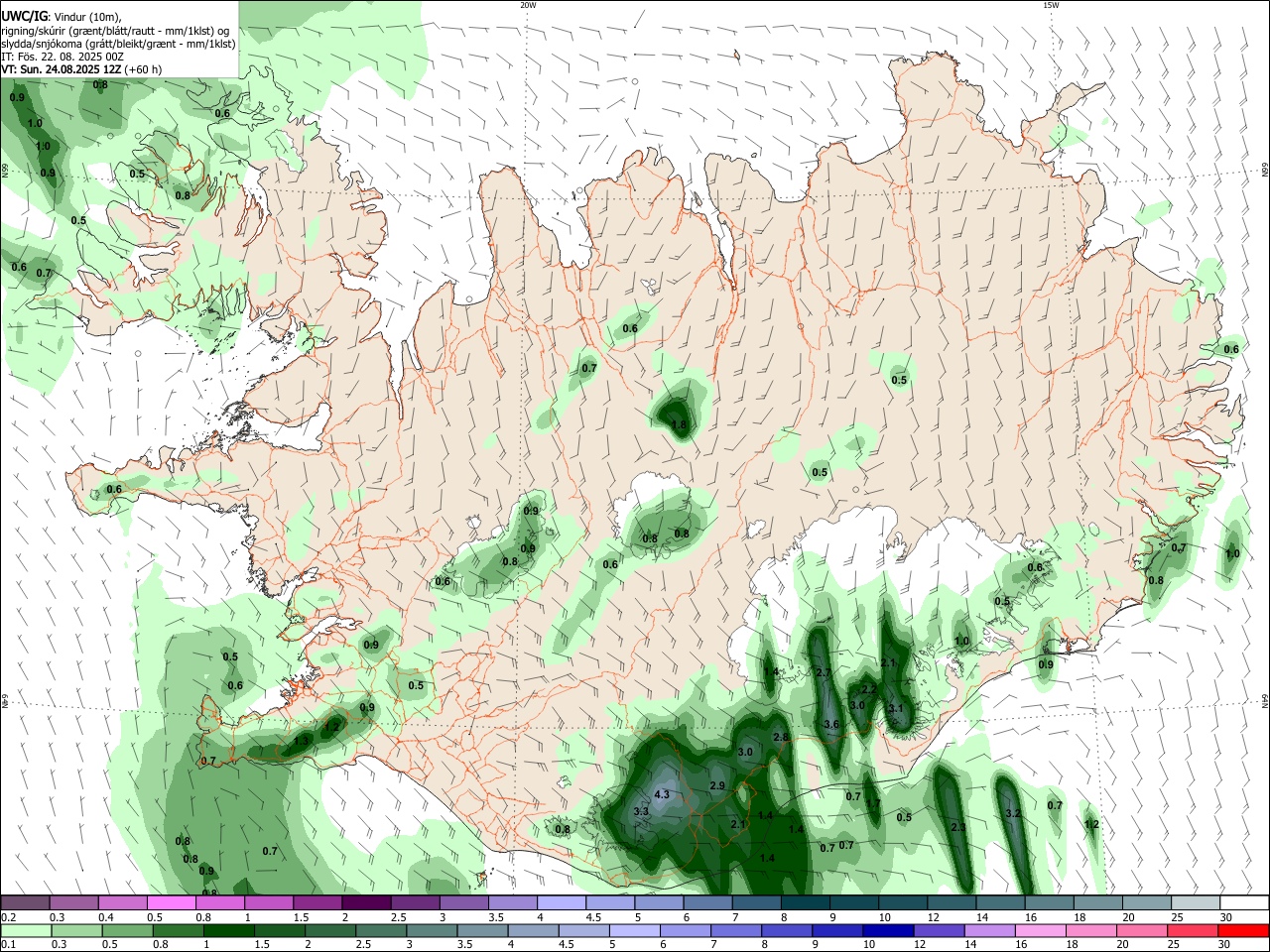Click the '15W' longitude label
Screen dimensions: 1270x952
(1051, 5)
